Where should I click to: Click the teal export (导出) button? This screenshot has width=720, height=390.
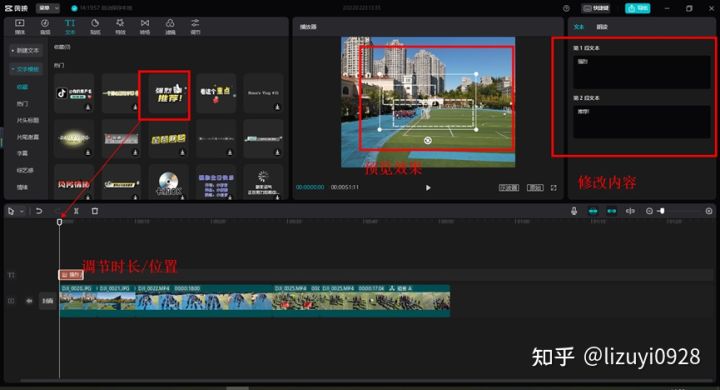(x=637, y=8)
